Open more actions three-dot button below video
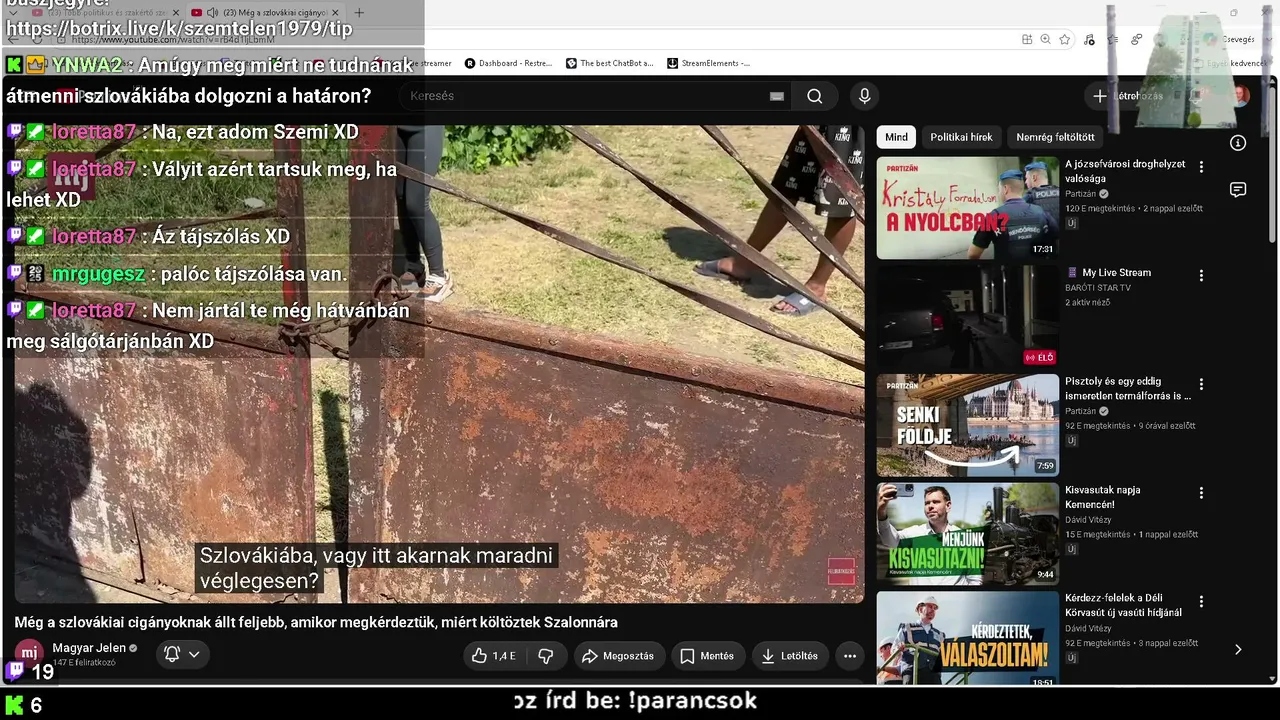This screenshot has height=720, width=1280. pyautogui.click(x=850, y=656)
